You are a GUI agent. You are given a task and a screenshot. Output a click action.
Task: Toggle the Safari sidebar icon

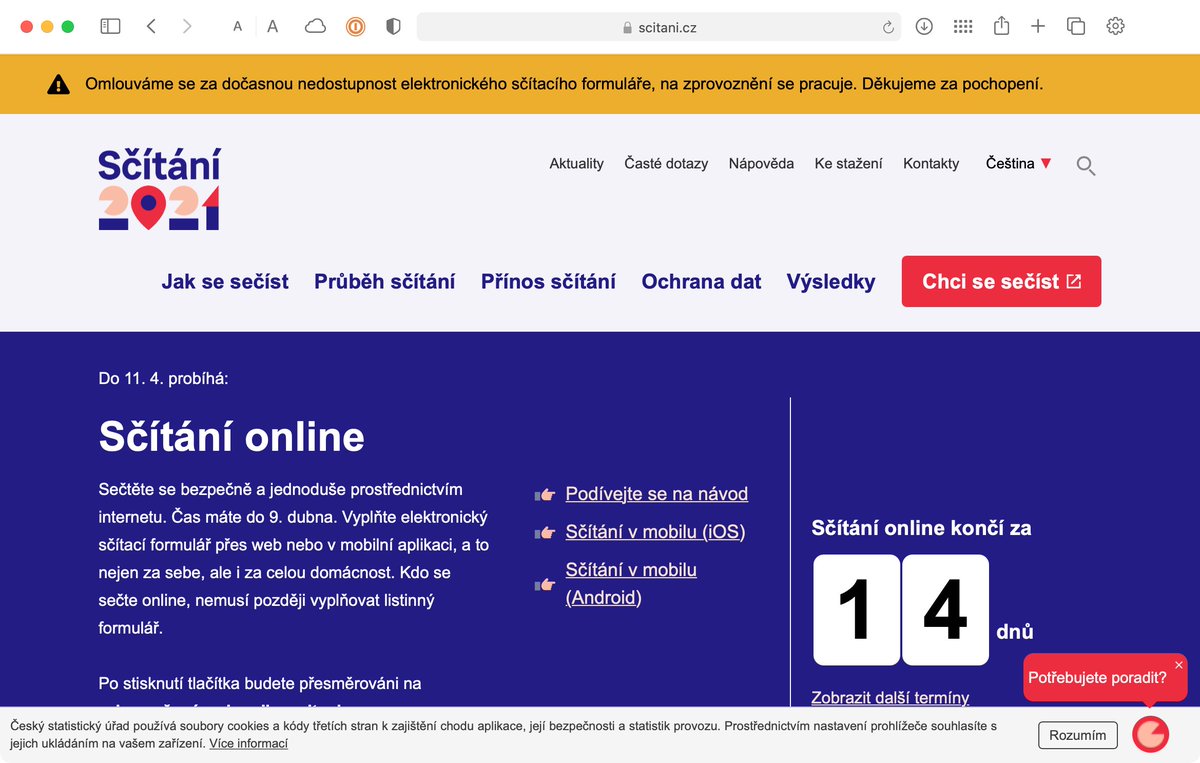111,27
